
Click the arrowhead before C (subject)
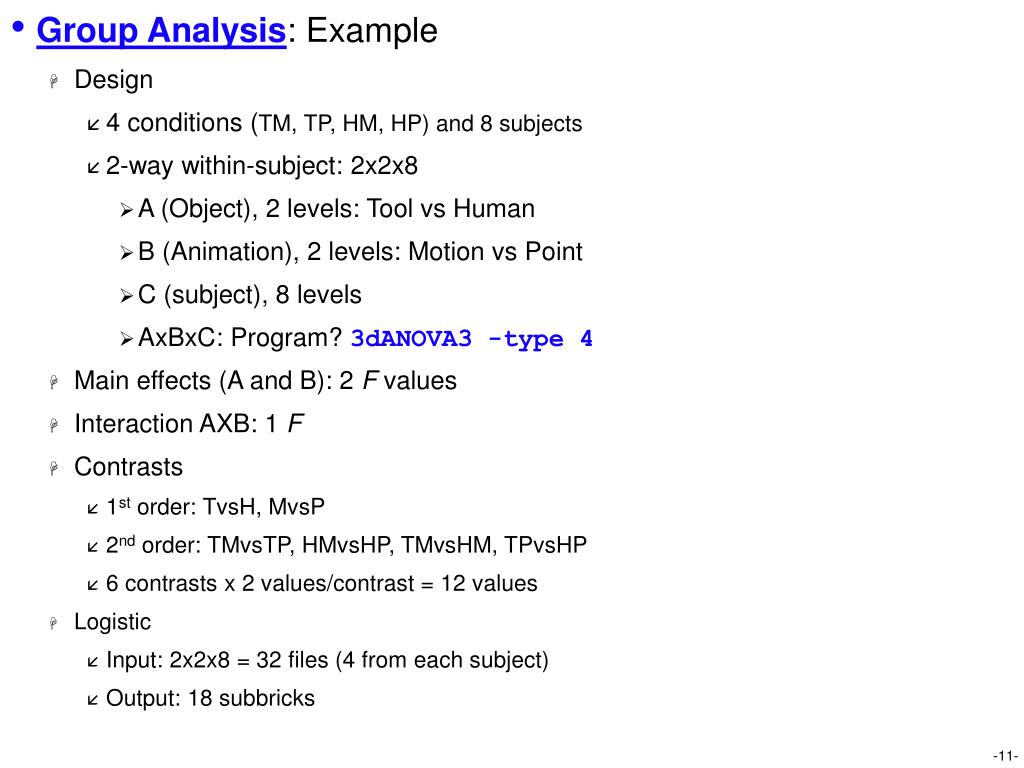point(127,296)
